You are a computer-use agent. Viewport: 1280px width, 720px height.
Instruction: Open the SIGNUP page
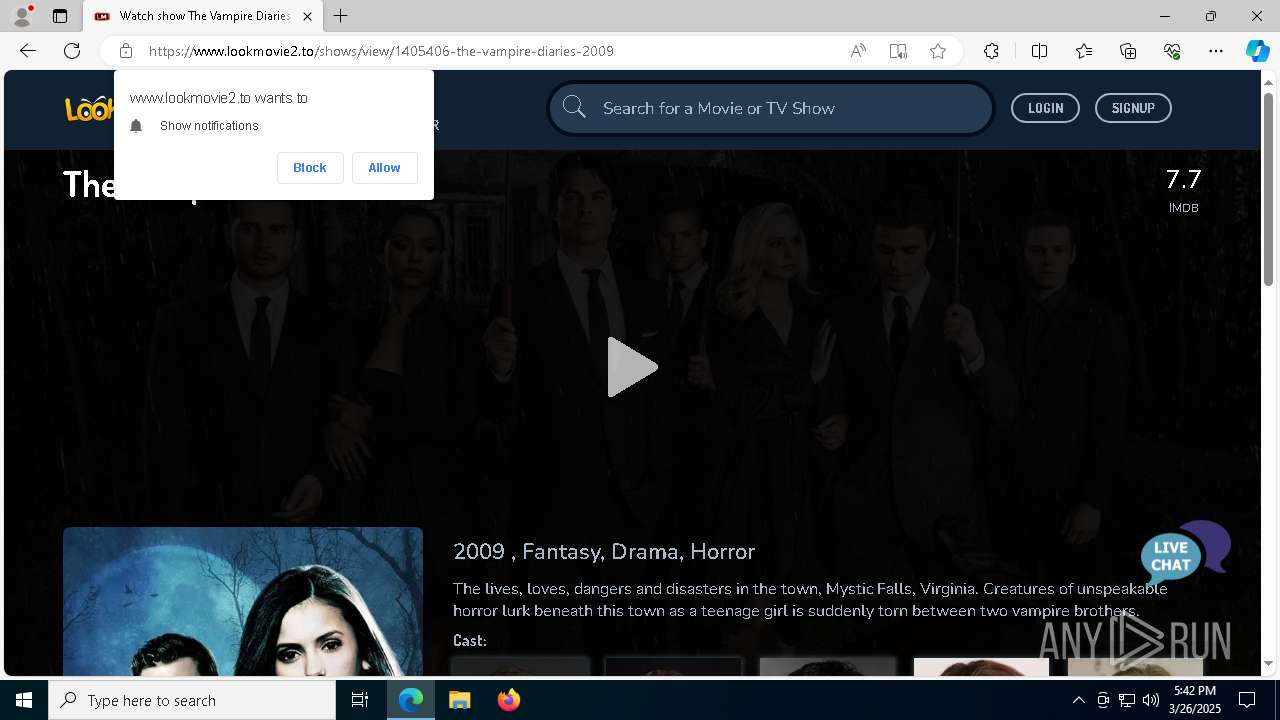coord(1133,108)
